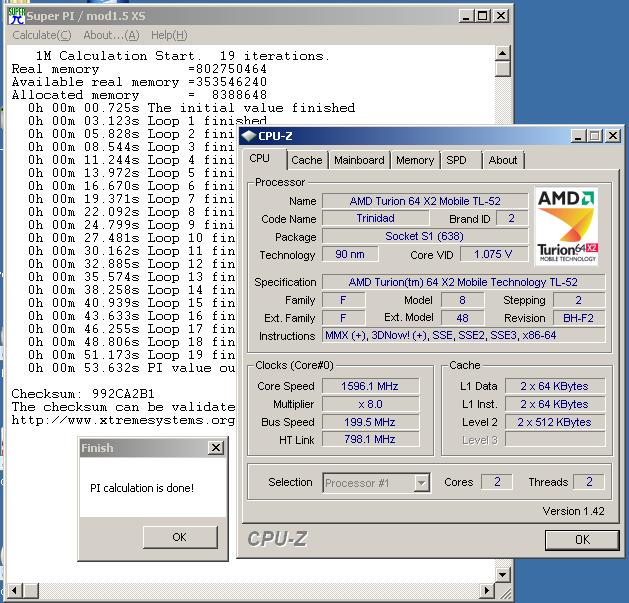Switch to the Memory tab in CPU-Z

pyautogui.click(x=415, y=160)
